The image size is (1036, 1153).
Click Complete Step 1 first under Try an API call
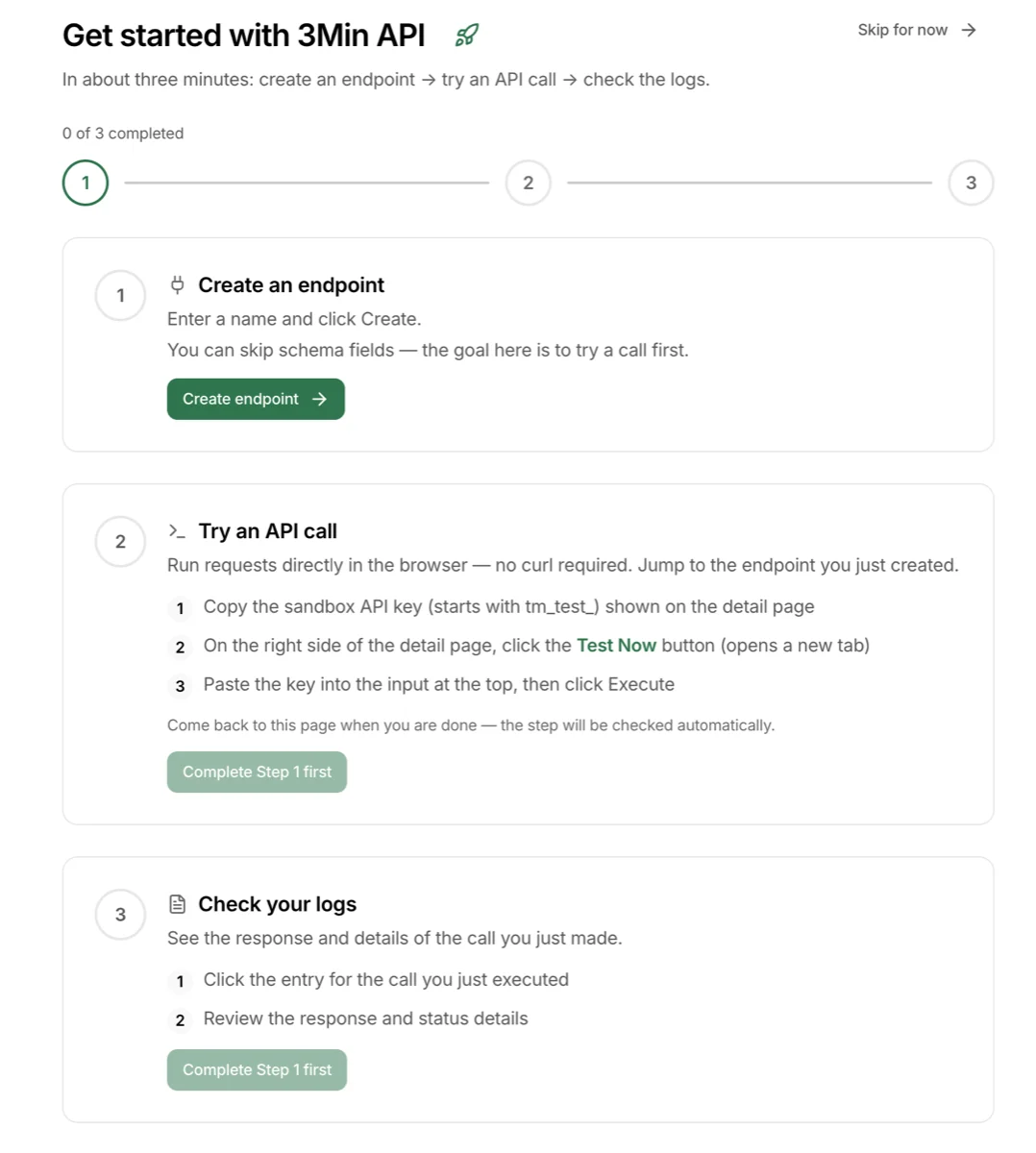[x=257, y=772]
